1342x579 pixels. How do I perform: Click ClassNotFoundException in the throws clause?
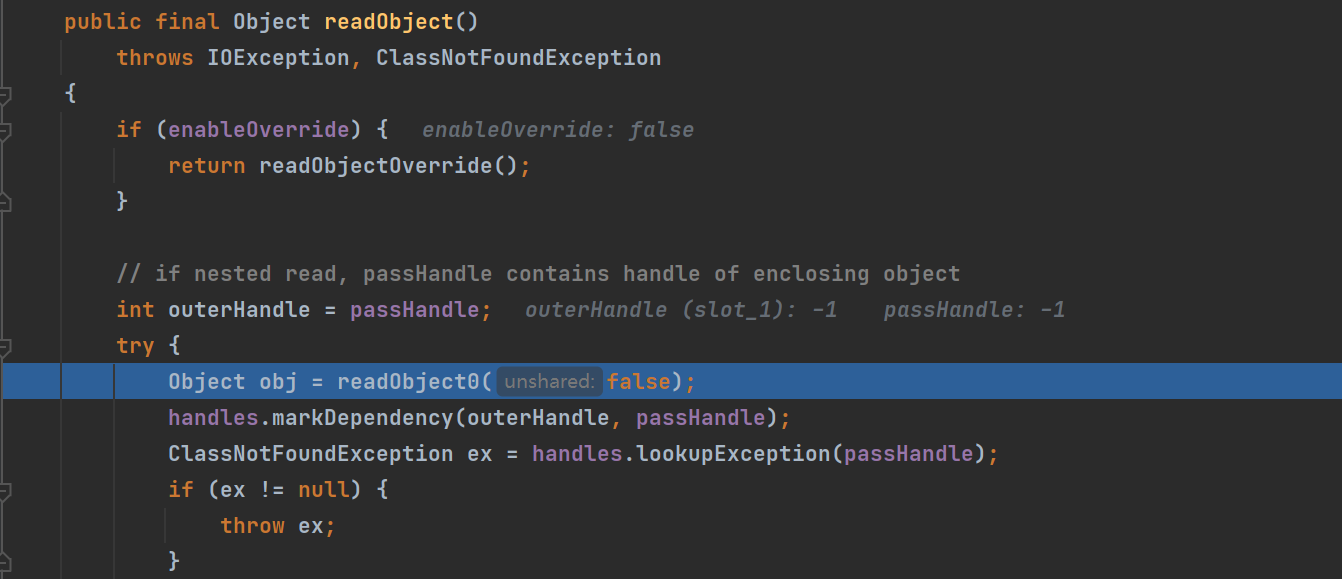(518, 58)
